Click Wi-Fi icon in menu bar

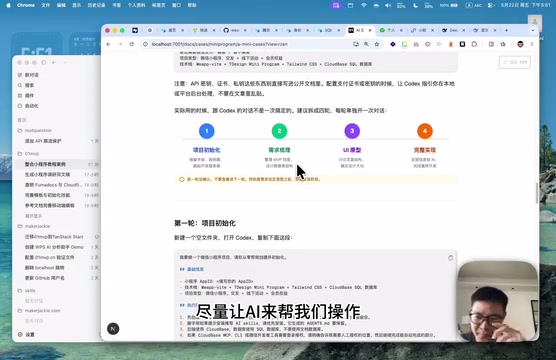pos(364,5)
